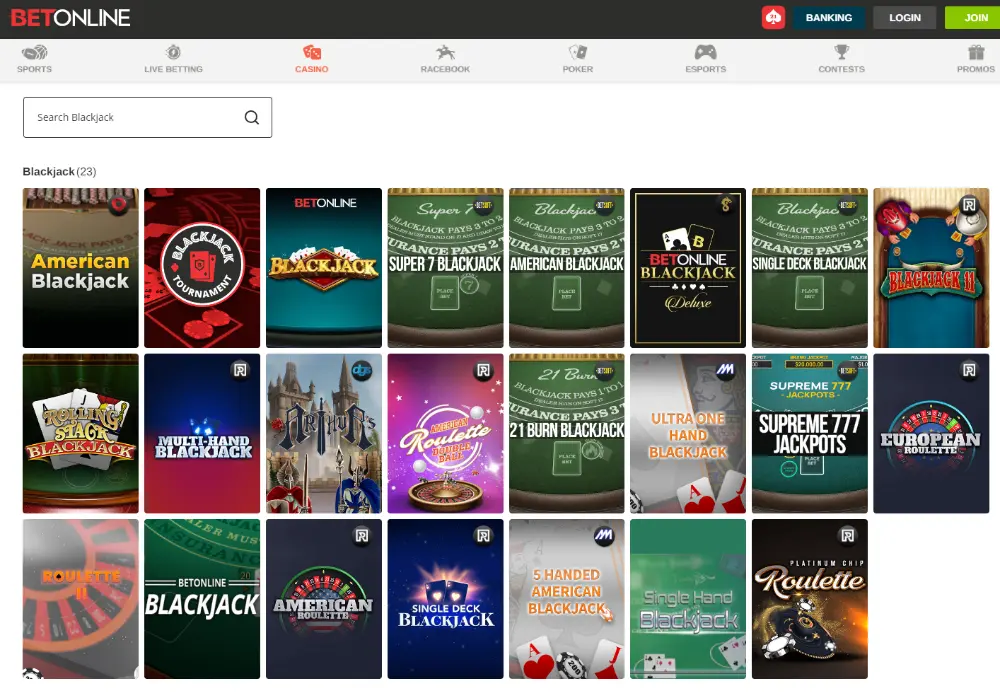Image resolution: width=1000 pixels, height=699 pixels.
Task: Click the Blackjack (23) heading
Action: pos(59,172)
